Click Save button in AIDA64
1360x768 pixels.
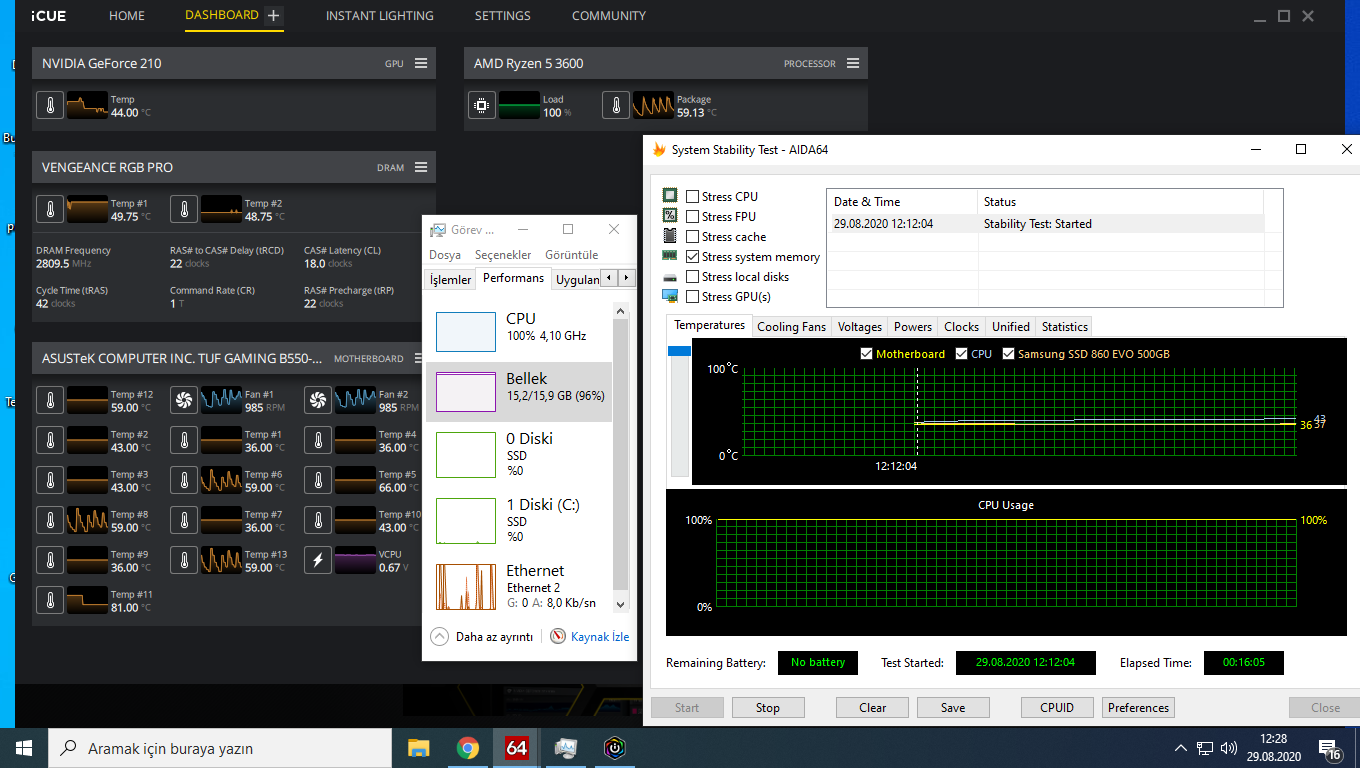(953, 707)
